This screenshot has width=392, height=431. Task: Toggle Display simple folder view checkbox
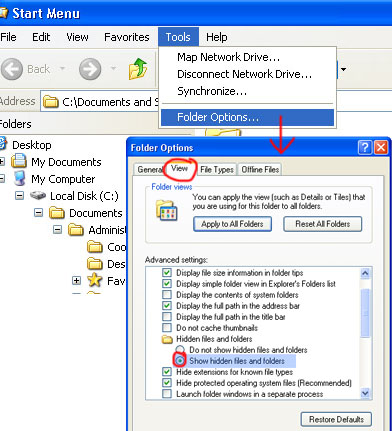coord(167,284)
